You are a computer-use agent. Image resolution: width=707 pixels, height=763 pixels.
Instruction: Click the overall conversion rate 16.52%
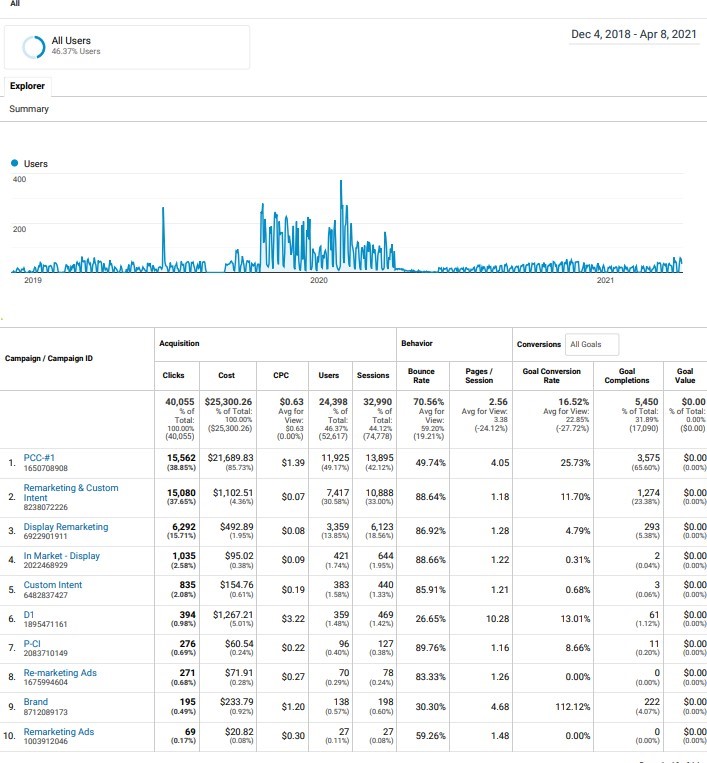pos(573,401)
